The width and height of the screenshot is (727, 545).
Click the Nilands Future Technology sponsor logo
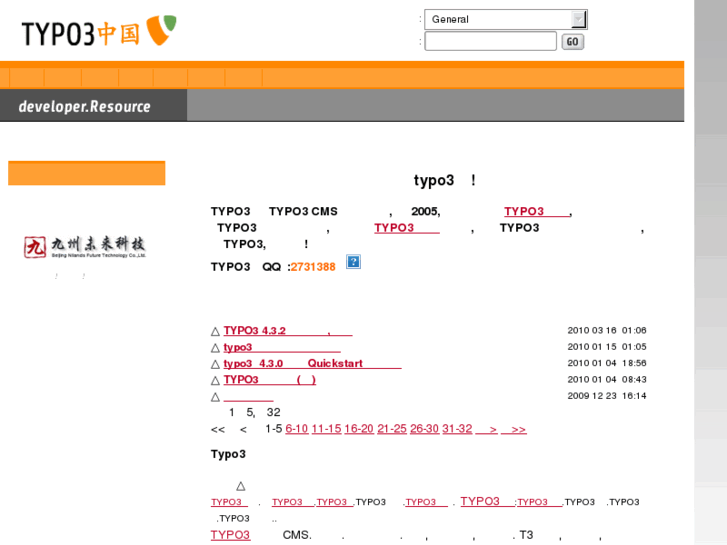point(85,247)
